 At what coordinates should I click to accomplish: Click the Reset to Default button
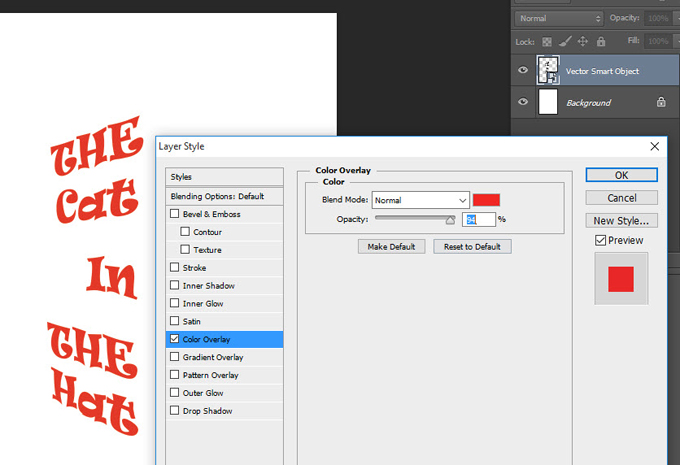coord(472,246)
